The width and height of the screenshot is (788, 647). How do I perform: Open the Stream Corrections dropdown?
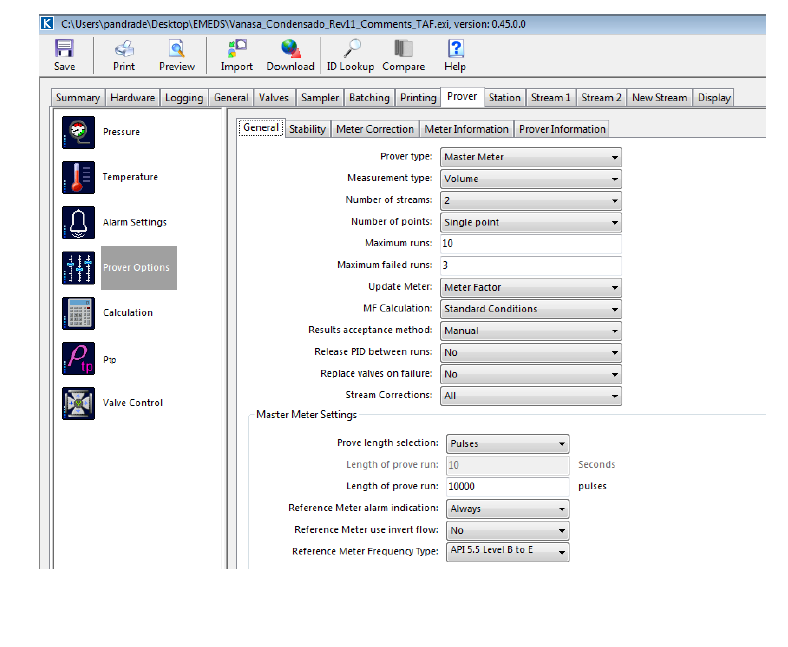coord(531,396)
